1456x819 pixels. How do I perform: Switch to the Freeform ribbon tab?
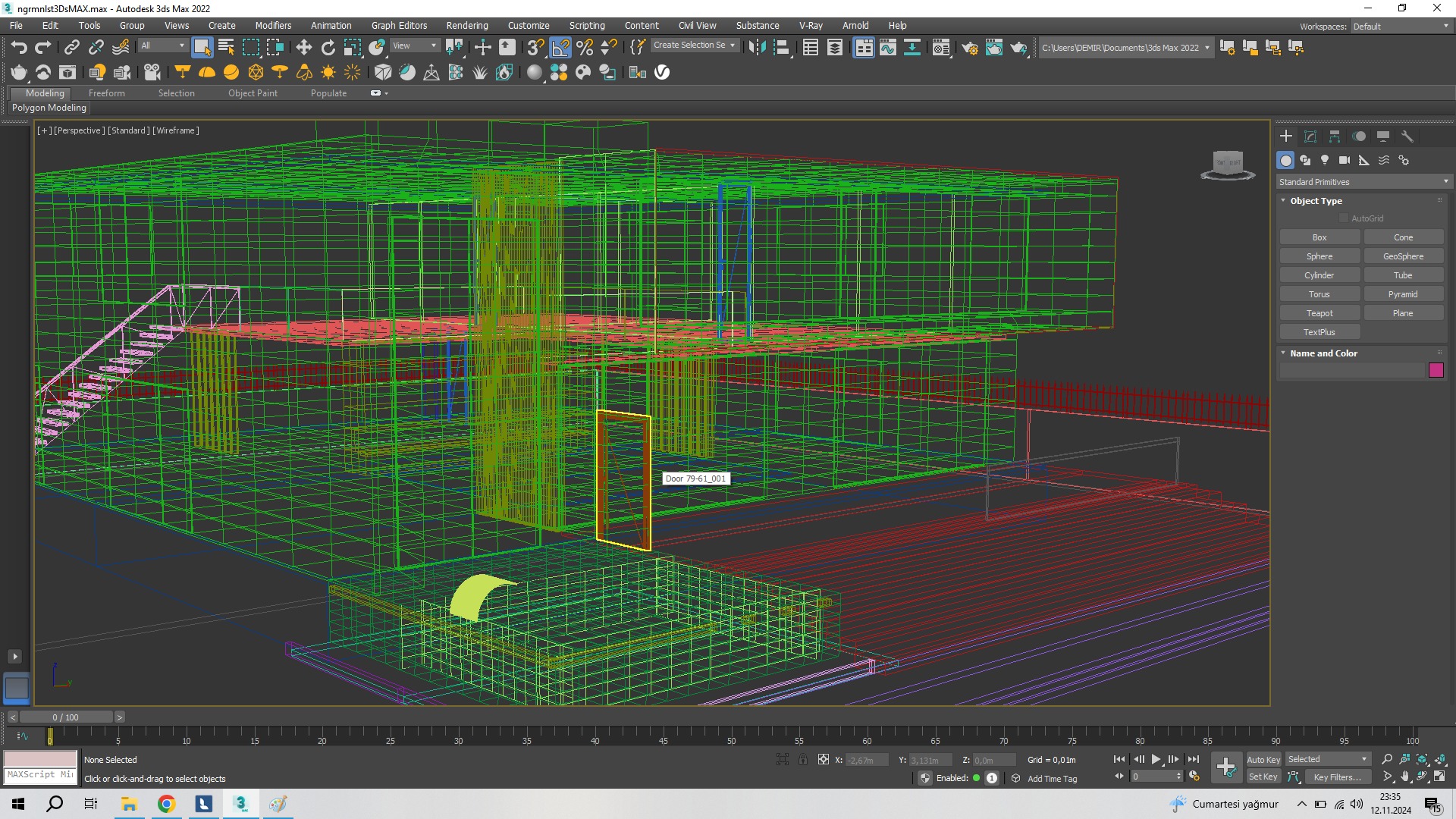(106, 93)
